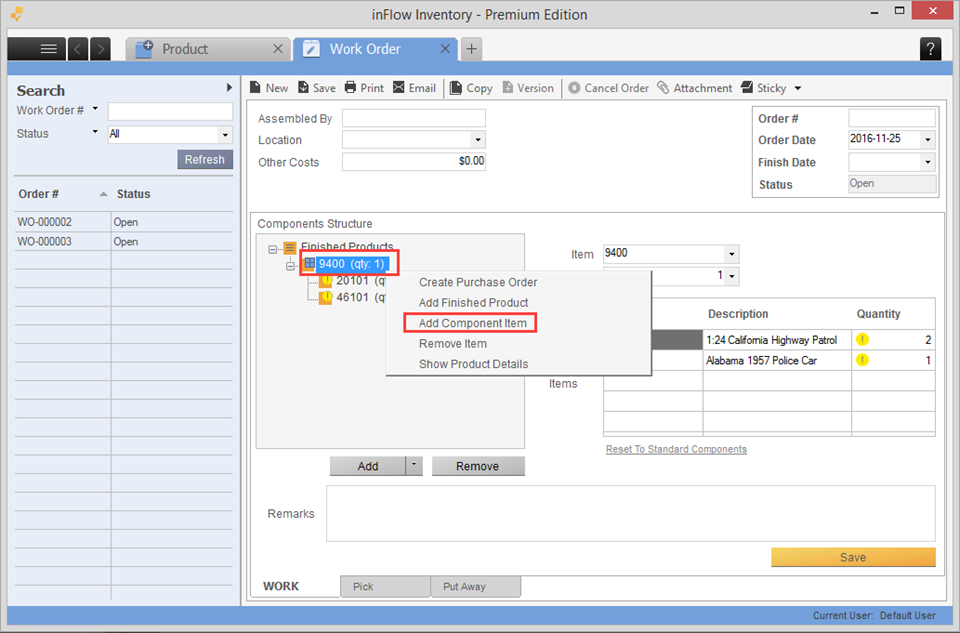Select work order WO-000002
This screenshot has width=960, height=633.
click(x=124, y=222)
